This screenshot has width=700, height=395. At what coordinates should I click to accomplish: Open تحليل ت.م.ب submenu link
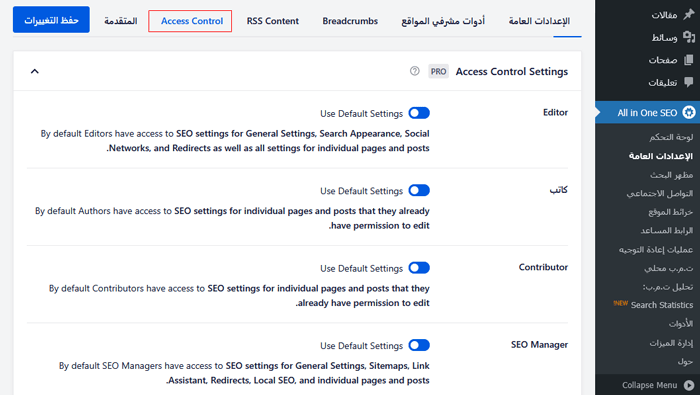[x=668, y=287]
